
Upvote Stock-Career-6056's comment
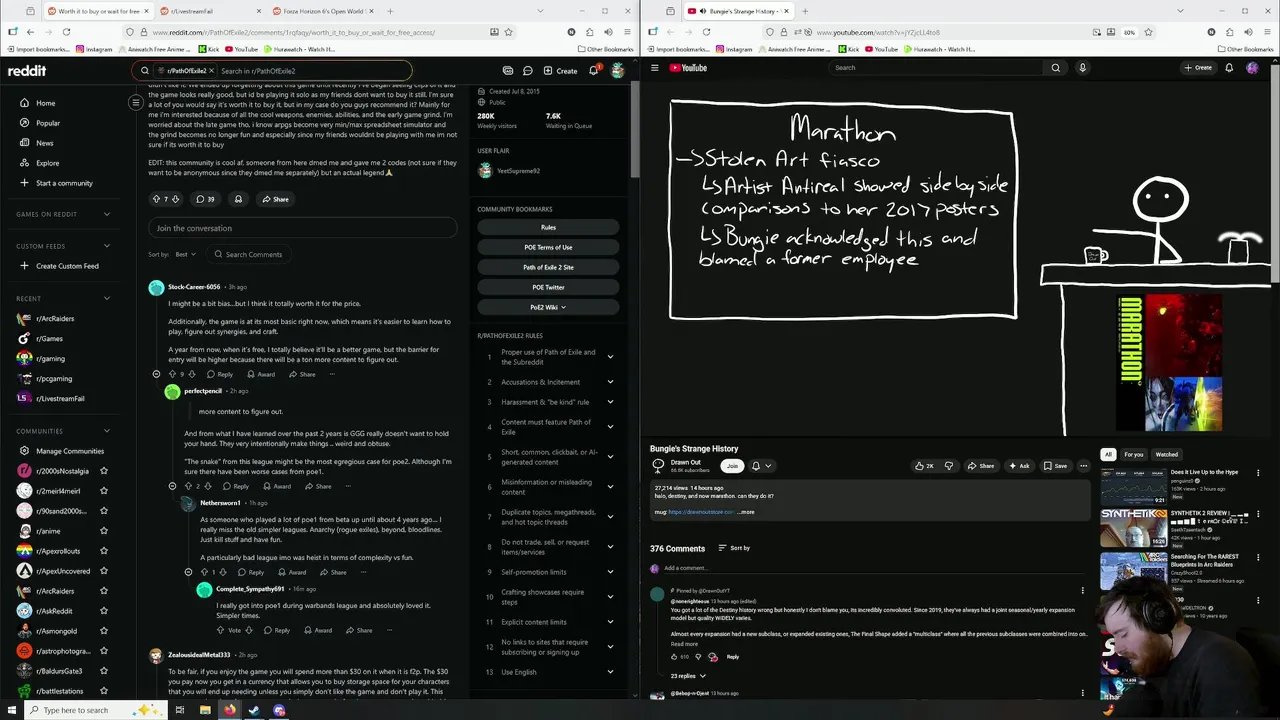(x=172, y=374)
